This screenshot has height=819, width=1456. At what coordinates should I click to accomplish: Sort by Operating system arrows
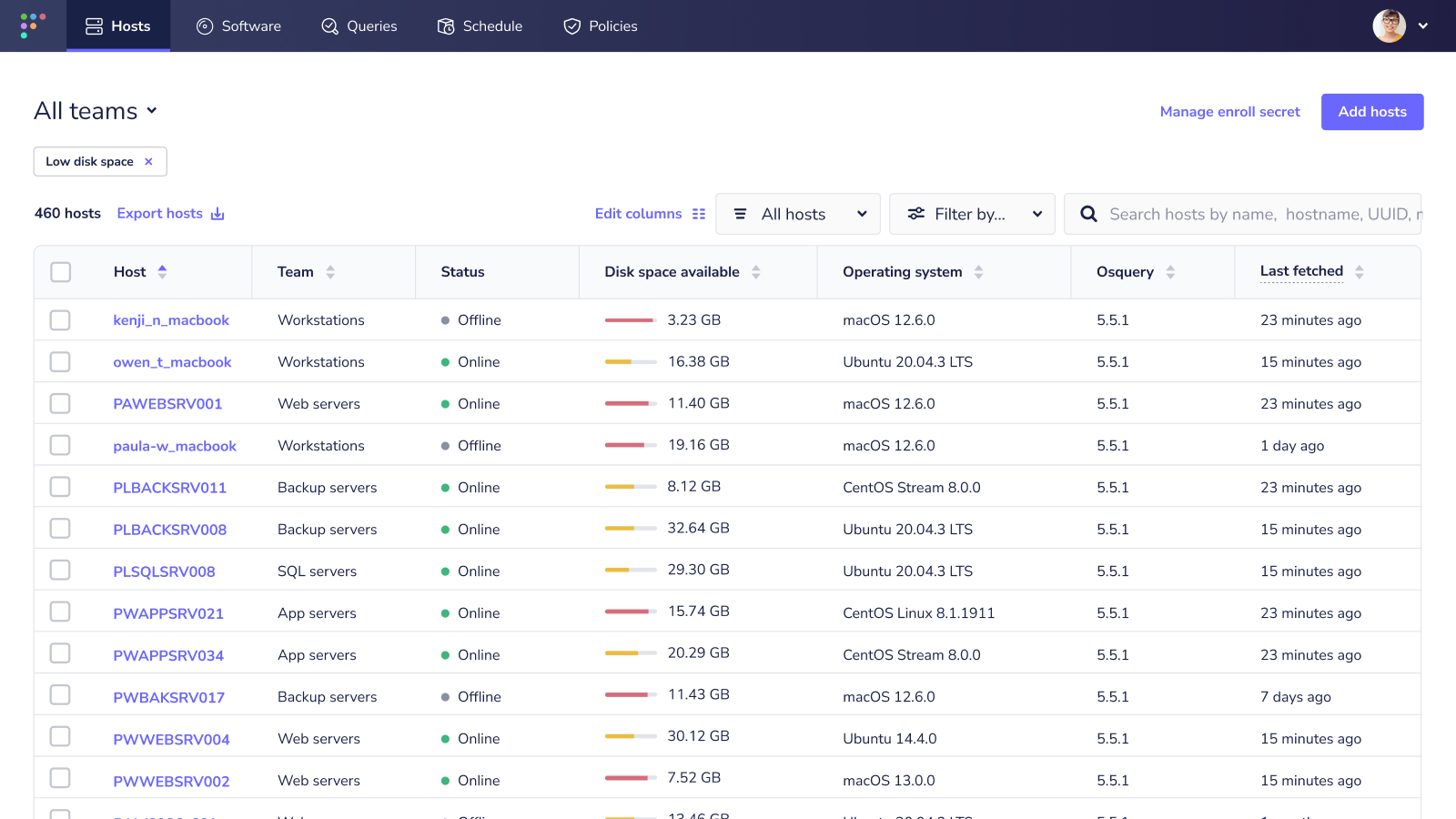point(978,272)
